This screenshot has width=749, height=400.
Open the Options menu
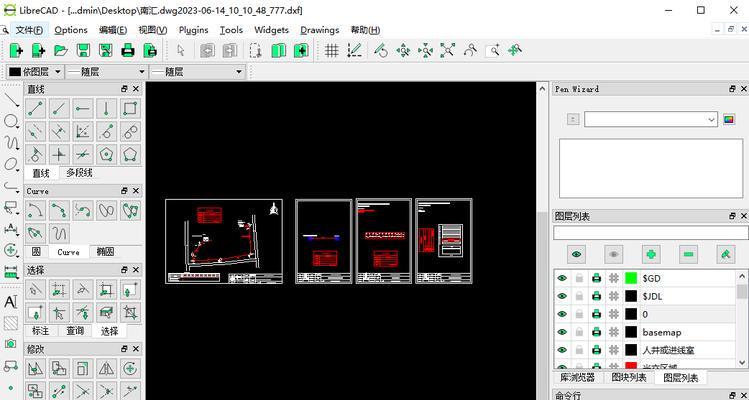pyautogui.click(x=71, y=30)
